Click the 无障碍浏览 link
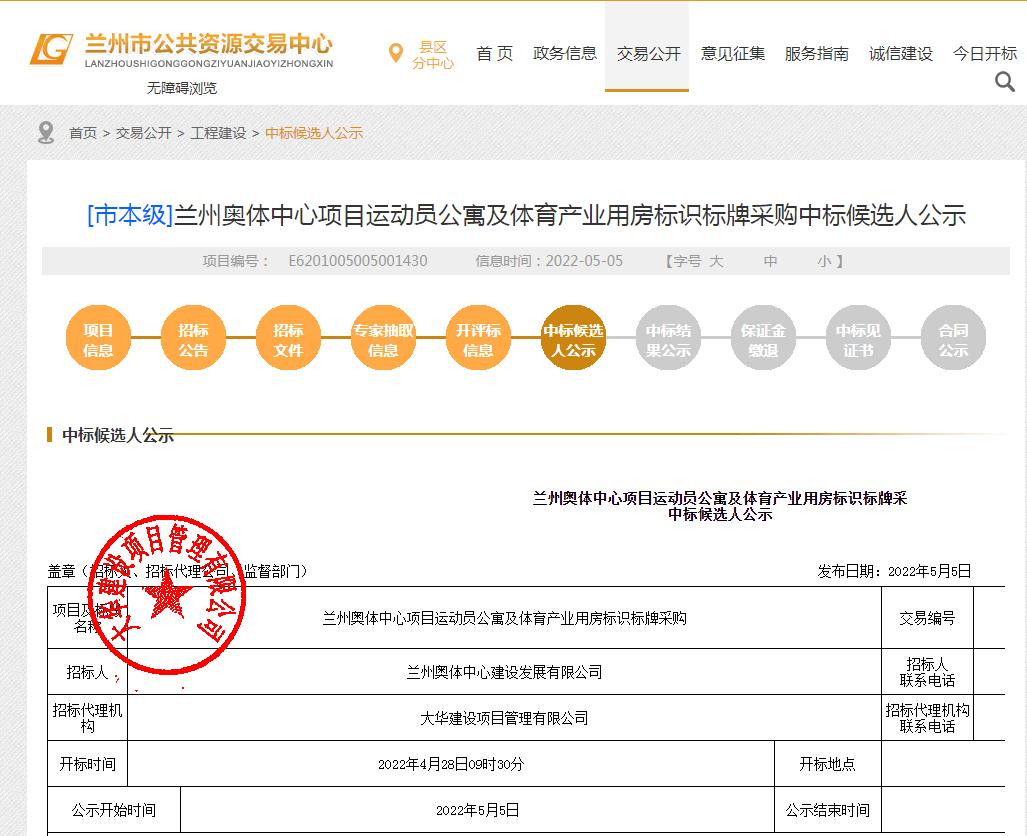 [181, 88]
